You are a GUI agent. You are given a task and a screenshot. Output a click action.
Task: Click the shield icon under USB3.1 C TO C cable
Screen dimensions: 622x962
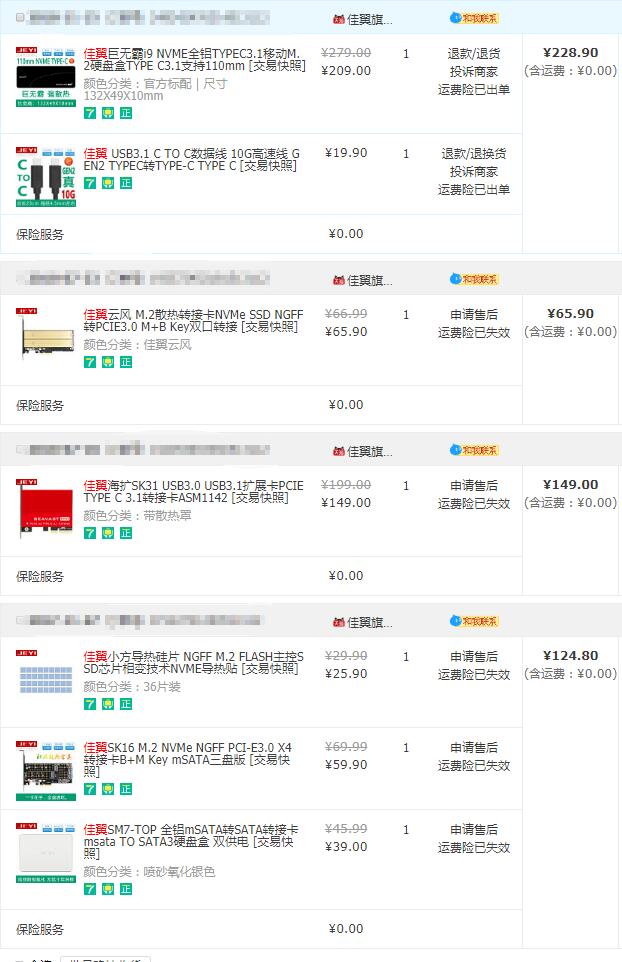tap(108, 183)
